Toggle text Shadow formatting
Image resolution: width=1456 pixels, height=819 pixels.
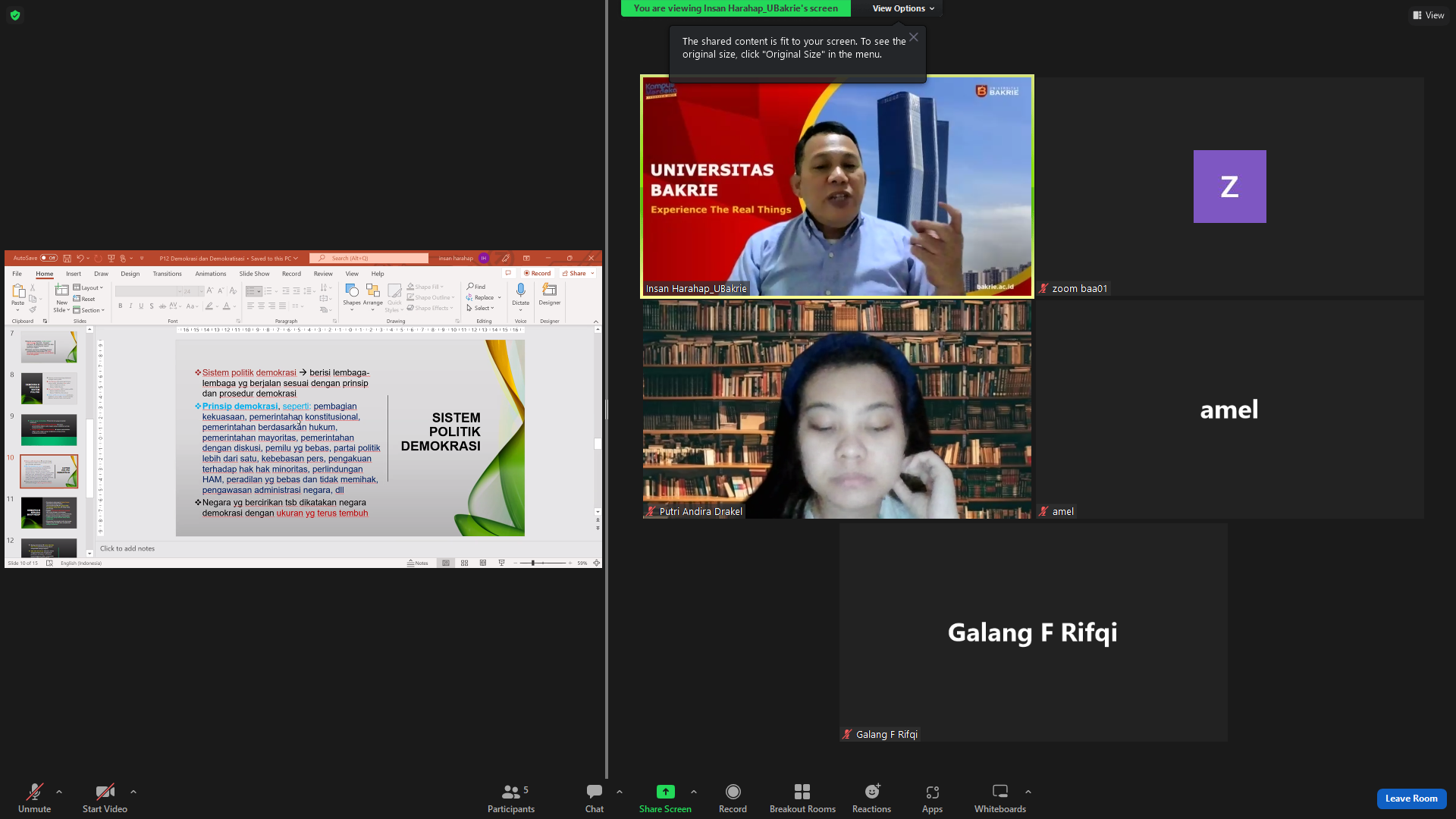[152, 306]
